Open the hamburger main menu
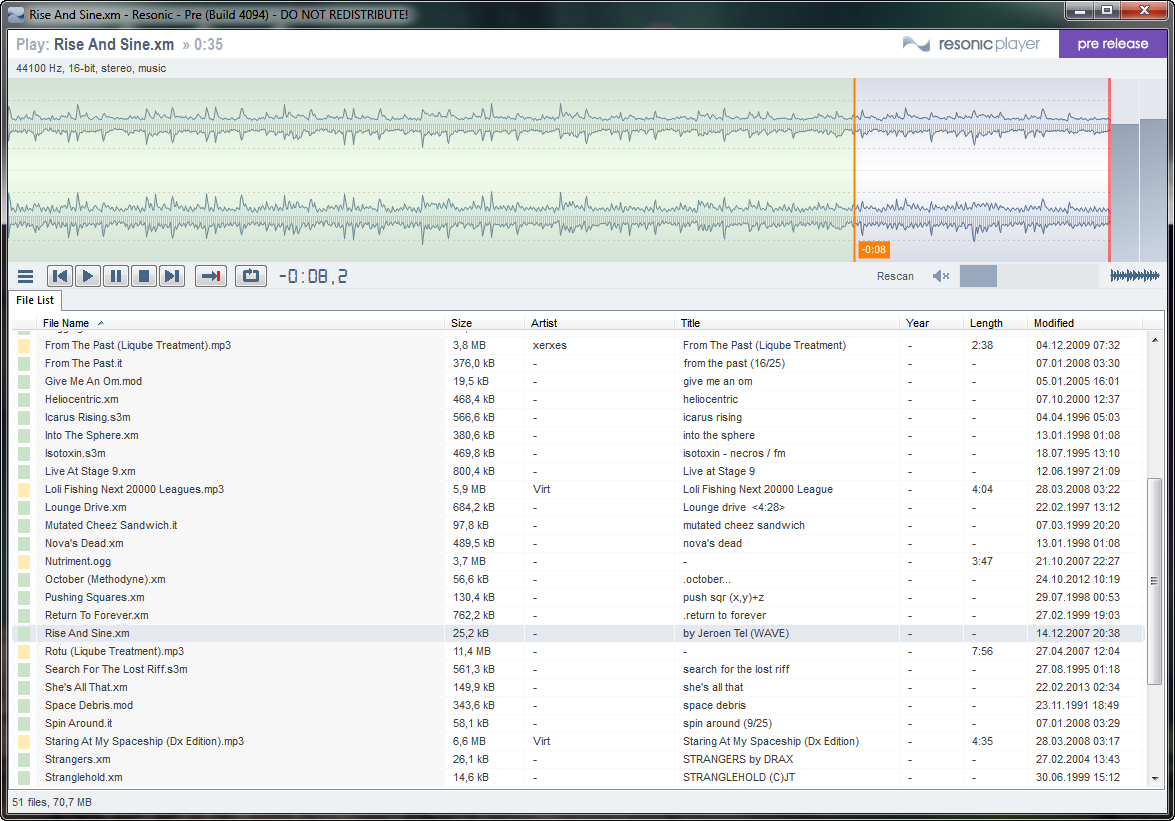 tap(26, 277)
